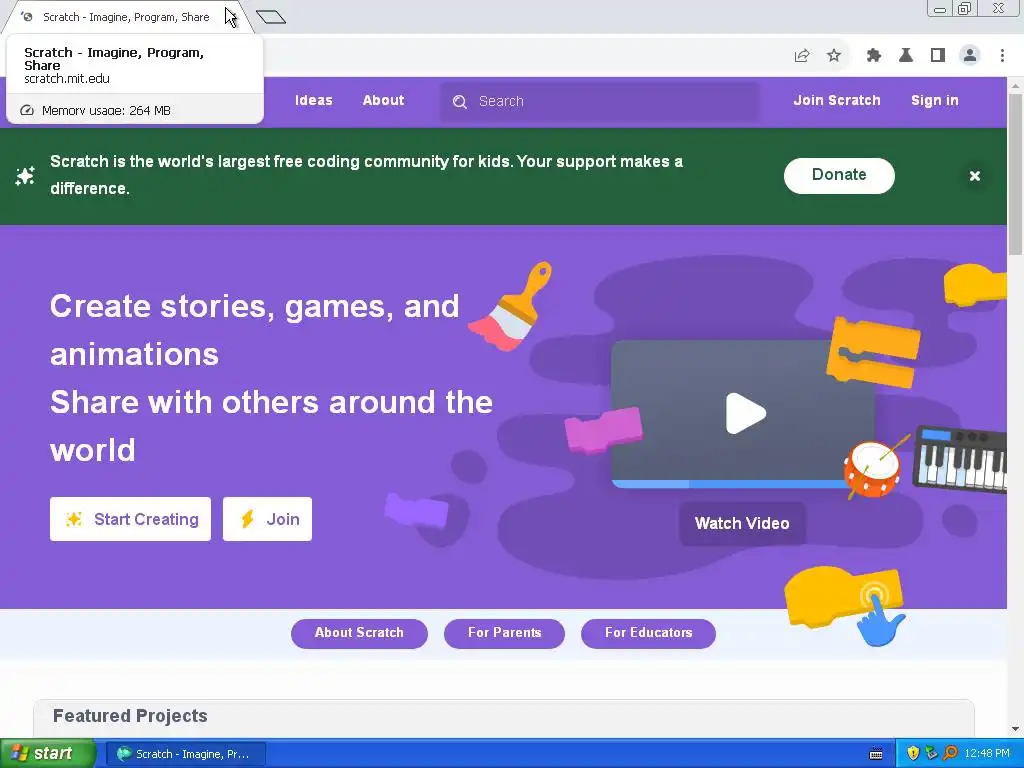Open the Sign in link
This screenshot has width=1024, height=768.
(935, 101)
